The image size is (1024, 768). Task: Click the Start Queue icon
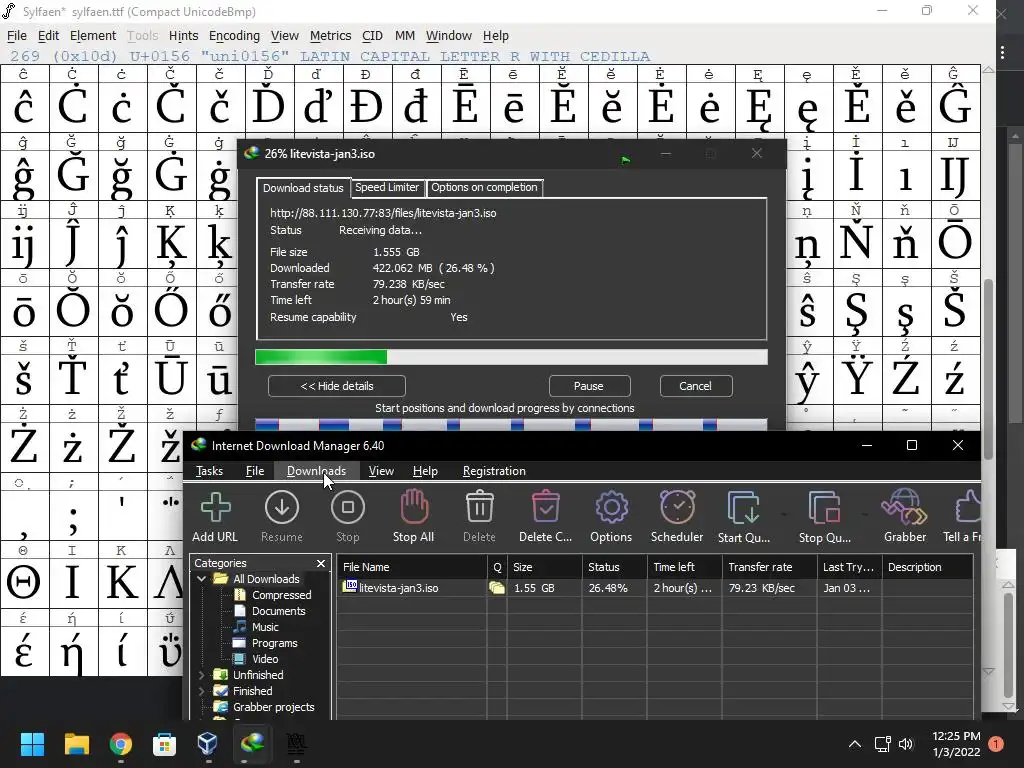point(743,507)
